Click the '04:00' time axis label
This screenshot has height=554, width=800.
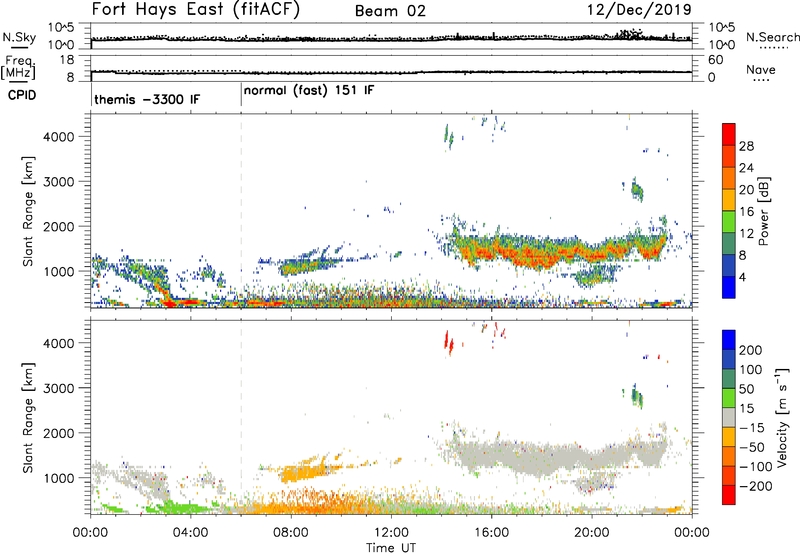[190, 533]
